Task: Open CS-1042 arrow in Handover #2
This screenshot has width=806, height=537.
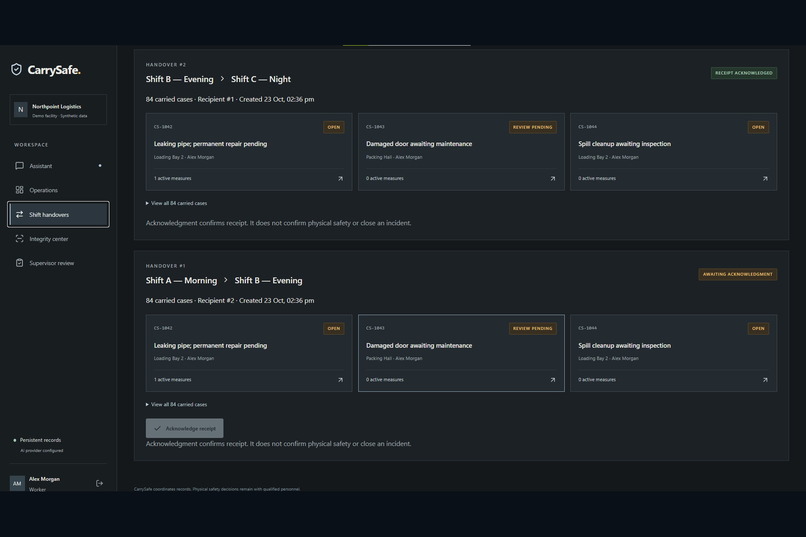Action: [340, 178]
